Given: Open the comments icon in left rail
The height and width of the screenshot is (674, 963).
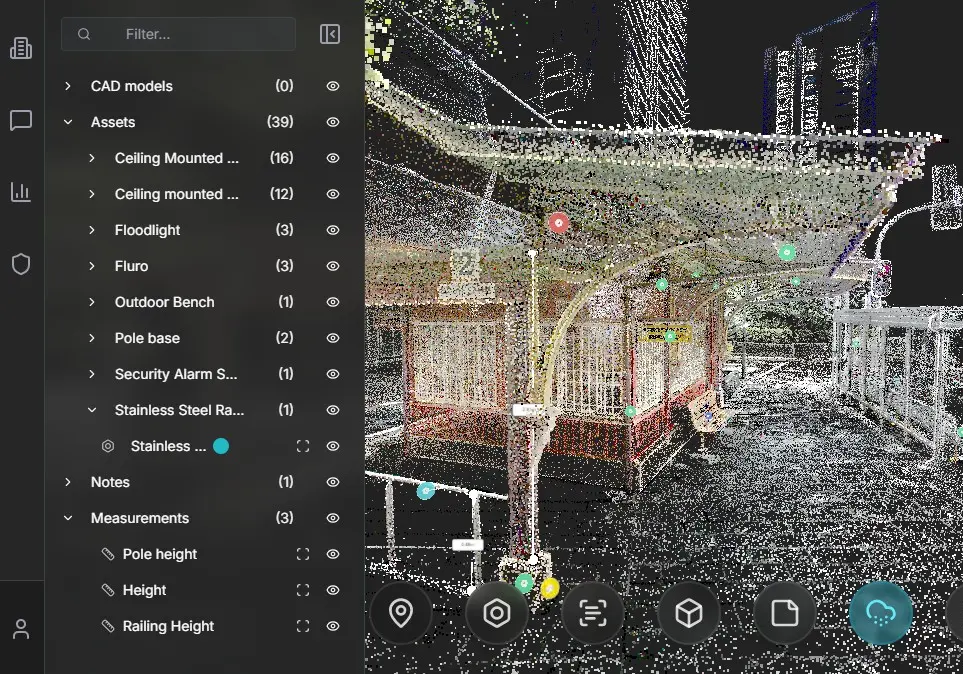Looking at the screenshot, I should point(21,121).
